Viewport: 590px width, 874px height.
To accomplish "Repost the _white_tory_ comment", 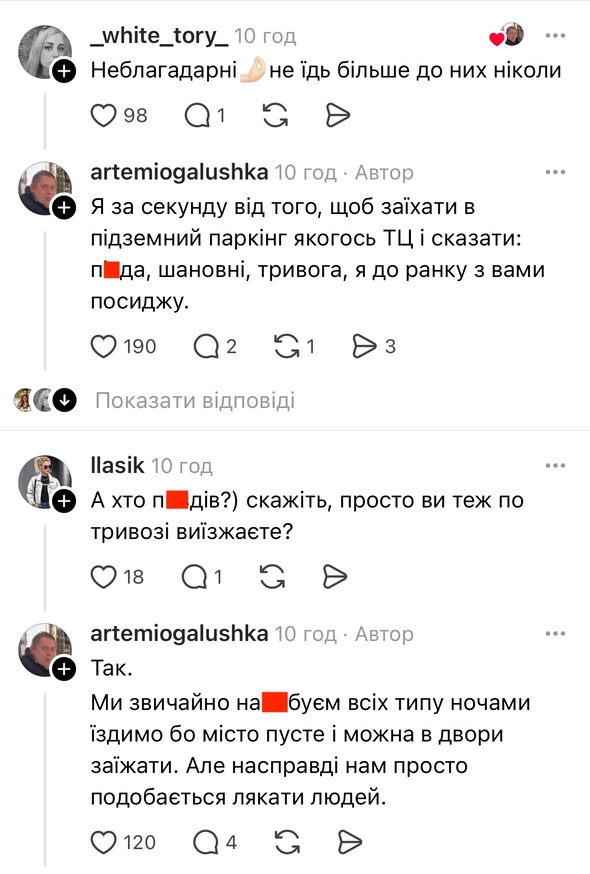I will coord(275,115).
